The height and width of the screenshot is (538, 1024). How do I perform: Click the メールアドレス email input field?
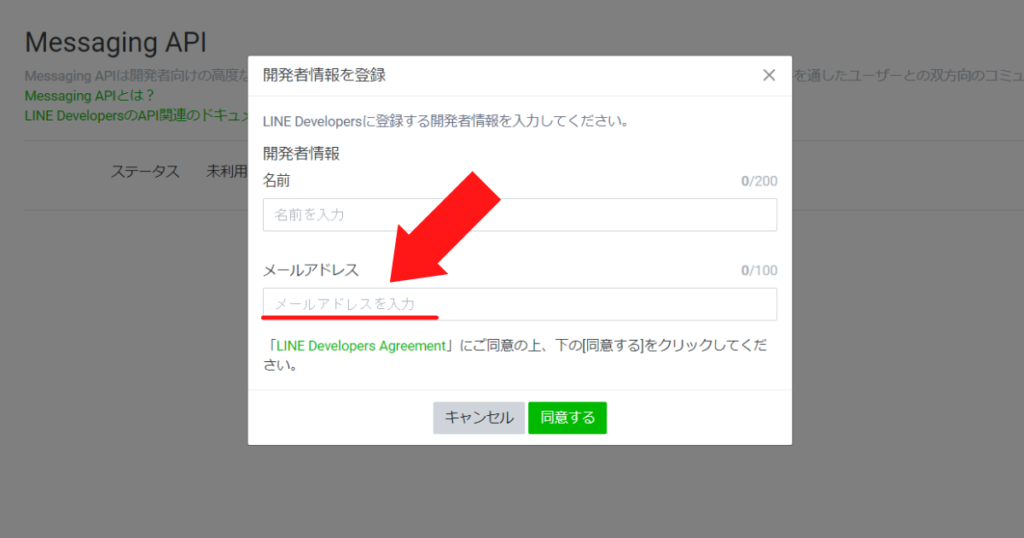(x=520, y=304)
